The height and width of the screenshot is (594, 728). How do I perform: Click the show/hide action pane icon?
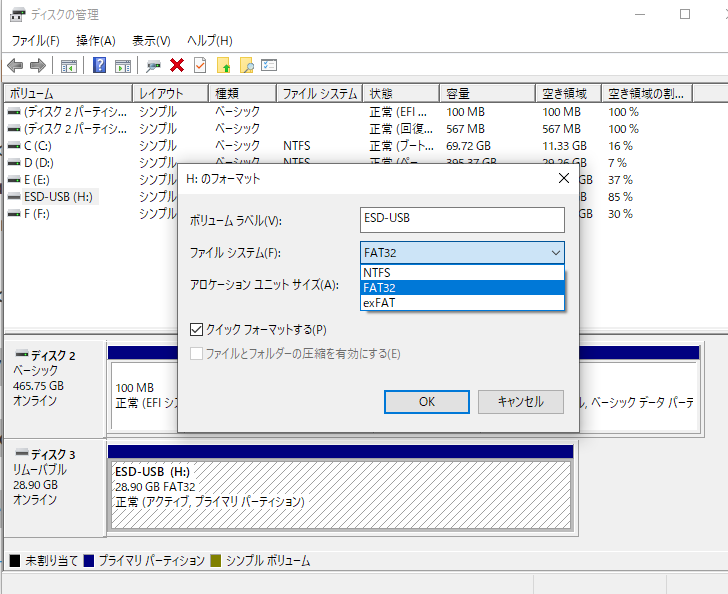[123, 66]
